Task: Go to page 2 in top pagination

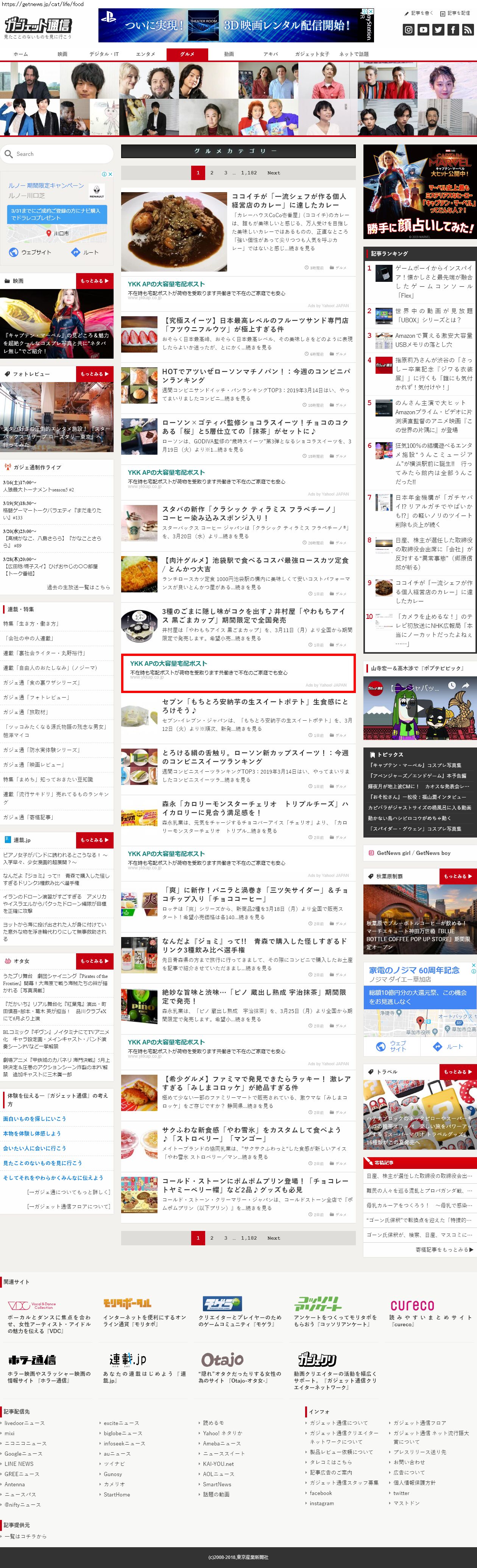Action: 211,173
